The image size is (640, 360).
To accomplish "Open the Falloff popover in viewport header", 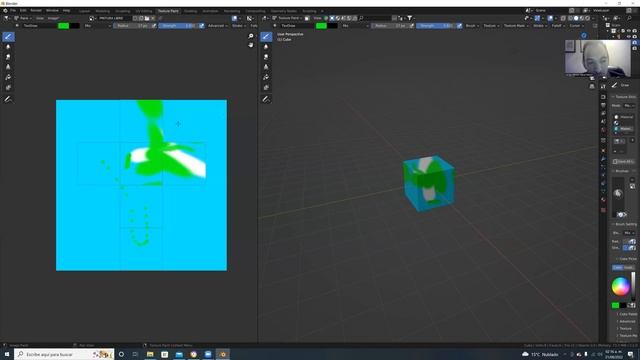I will click(x=558, y=26).
